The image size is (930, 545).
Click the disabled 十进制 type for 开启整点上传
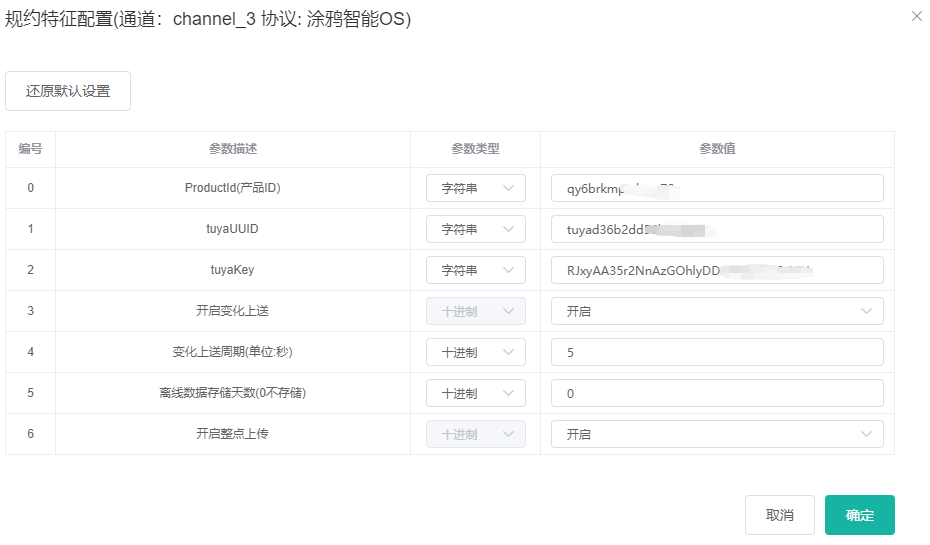point(475,434)
